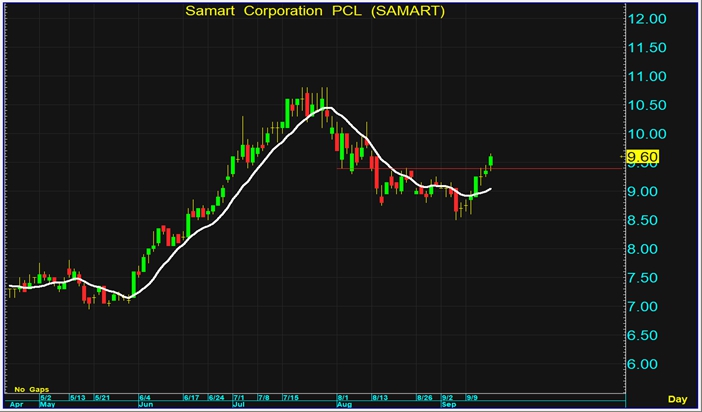
Task: Select the 11.00 price axis label
Action: point(647,77)
